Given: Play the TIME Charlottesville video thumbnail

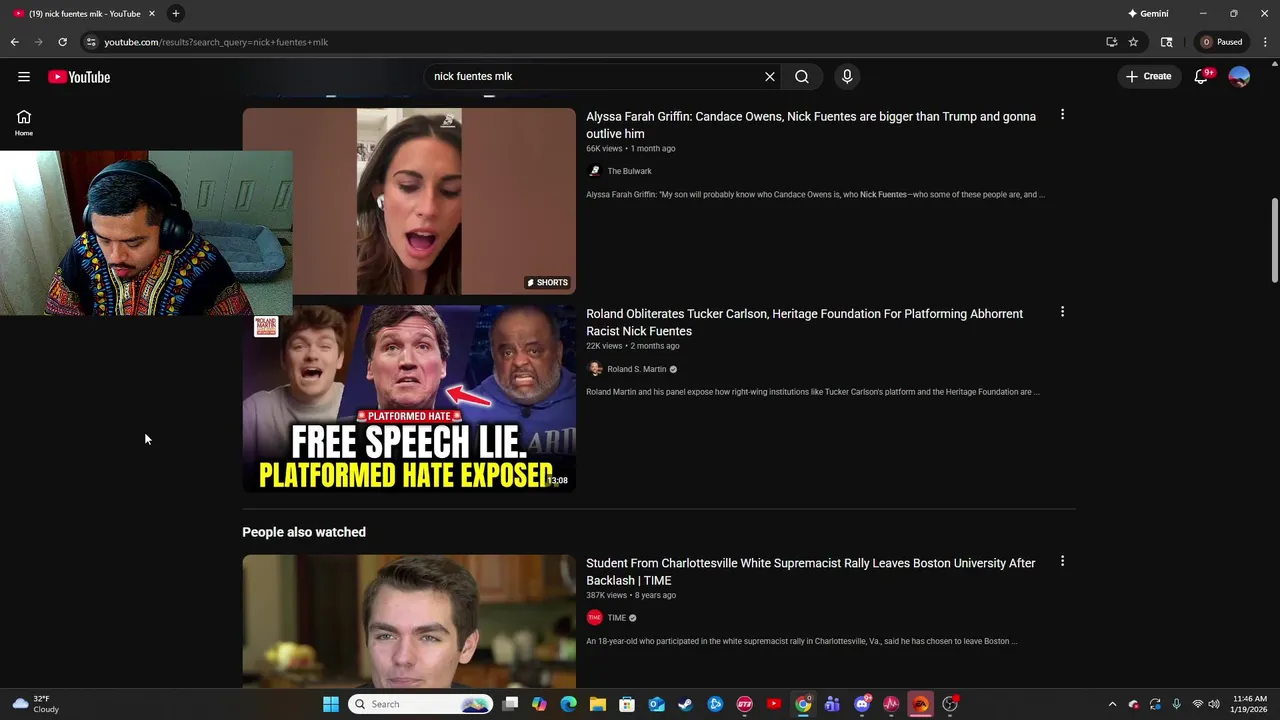Looking at the screenshot, I should [x=409, y=621].
